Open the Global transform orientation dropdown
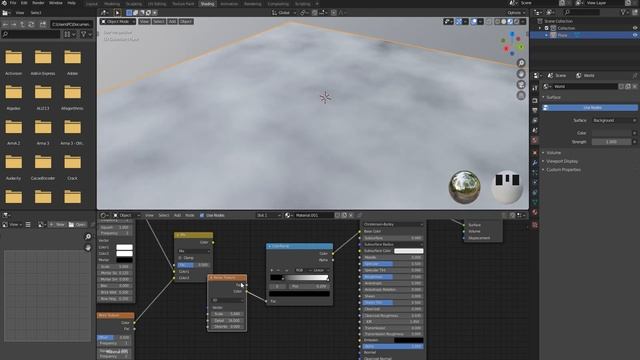 pos(284,13)
